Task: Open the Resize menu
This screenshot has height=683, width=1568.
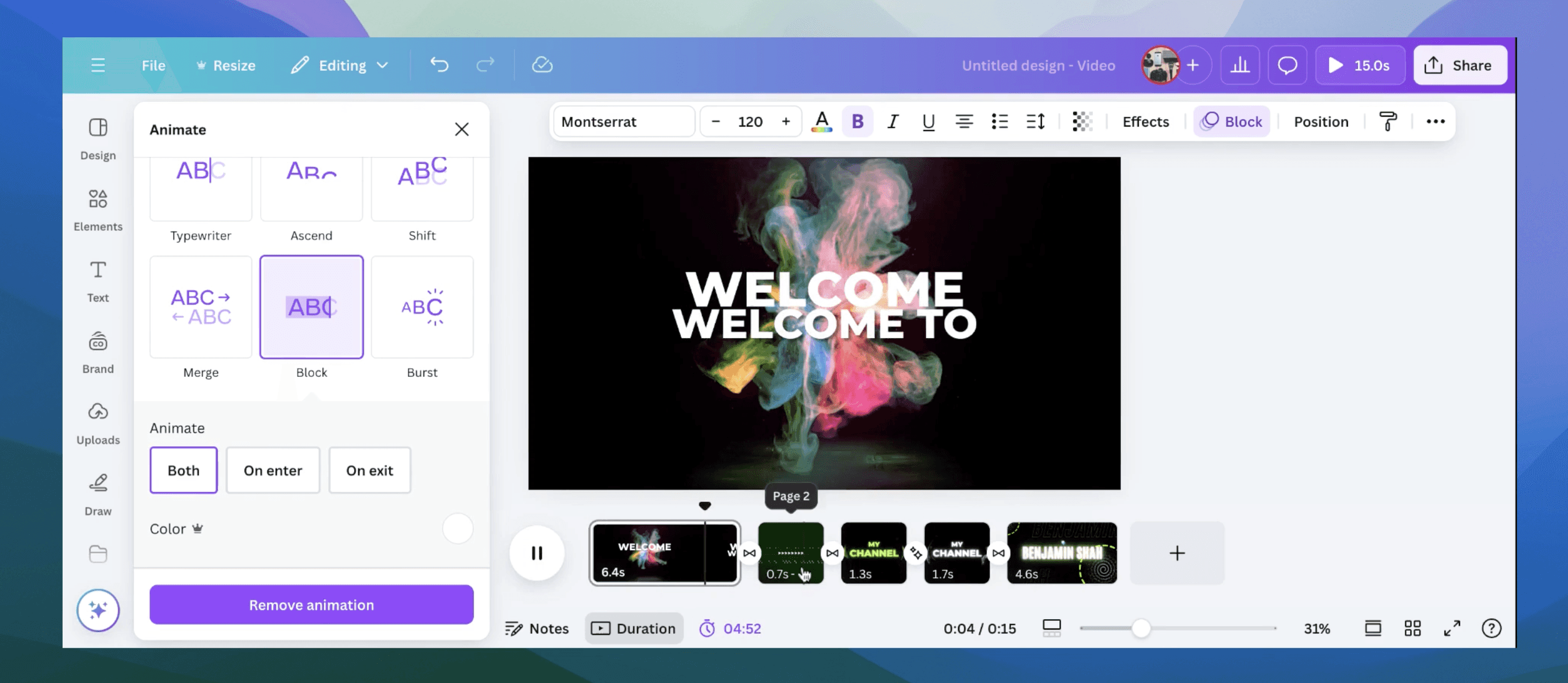Action: point(226,65)
